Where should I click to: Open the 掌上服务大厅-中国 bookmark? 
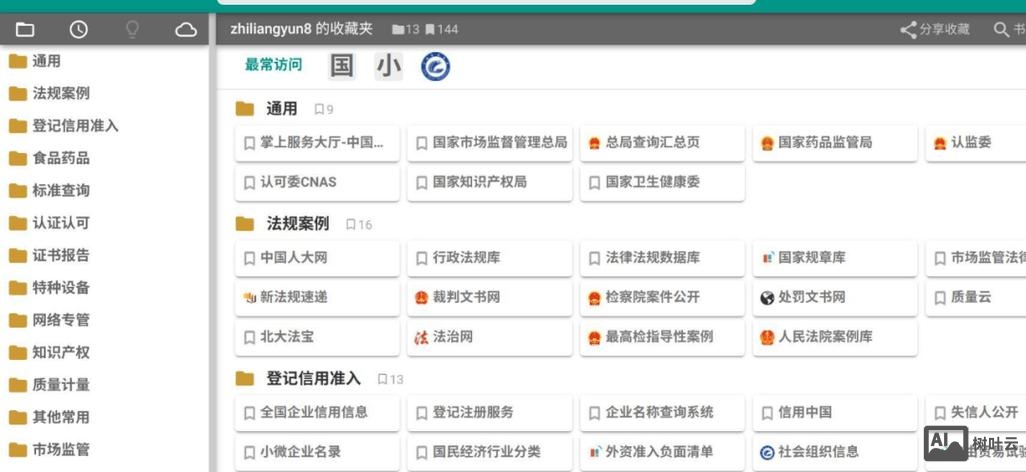point(317,143)
